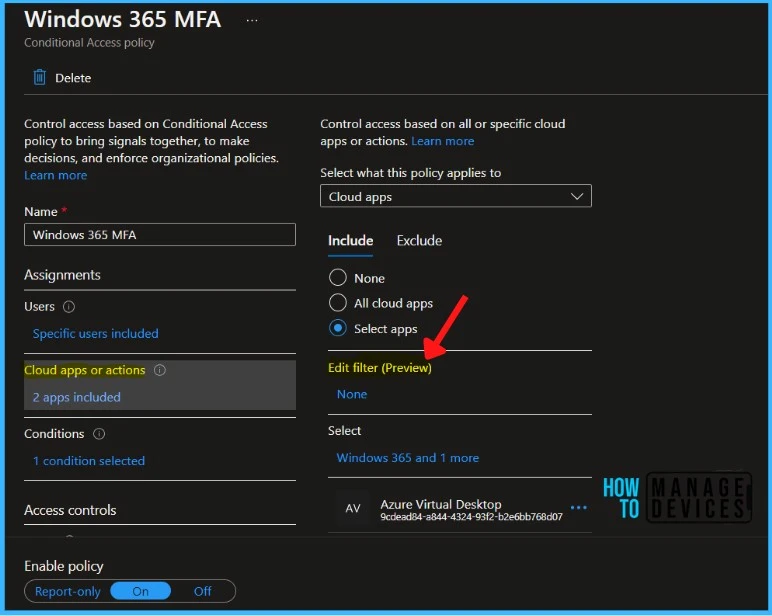Turn Enable policy Off
The image size is (772, 616).
(x=202, y=591)
